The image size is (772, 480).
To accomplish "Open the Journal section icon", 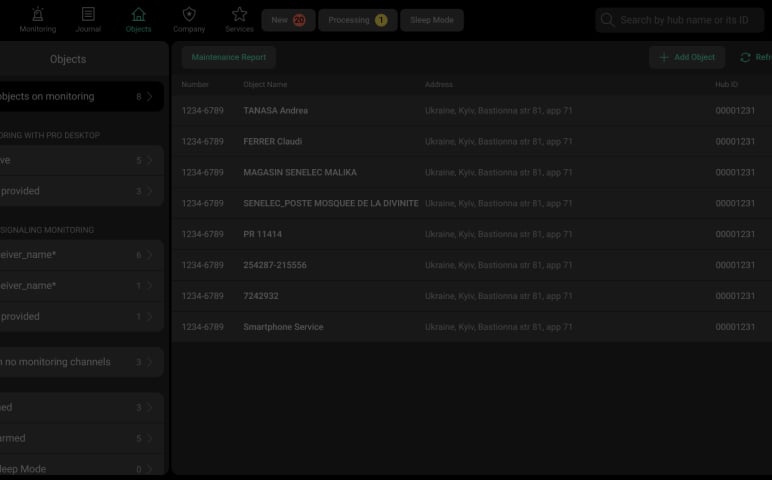I will 88,14.
